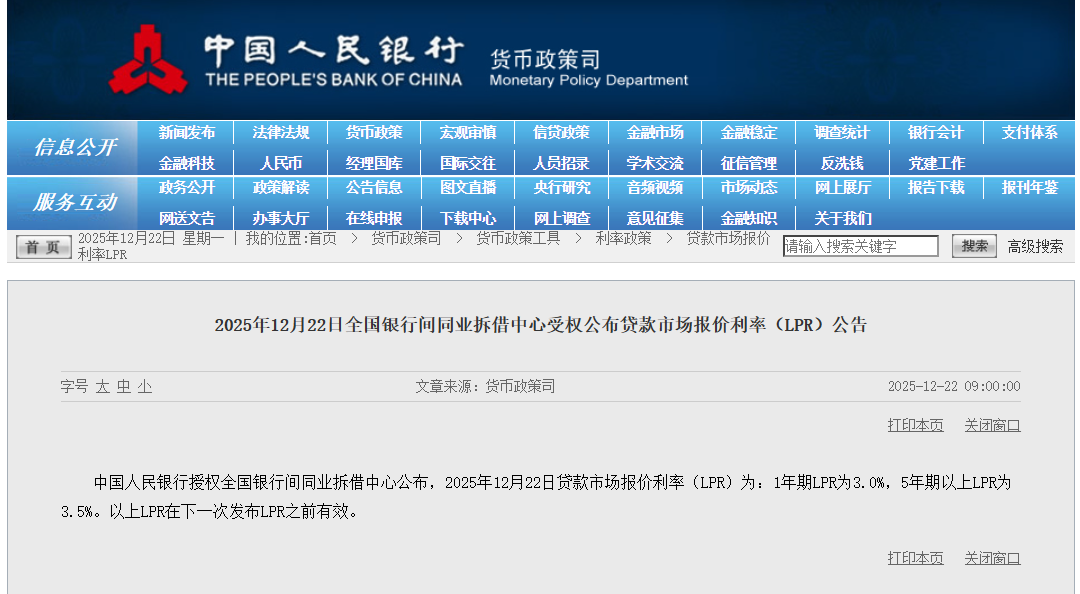Image resolution: width=1080 pixels, height=594 pixels.
Task: Go to 下载中心 in the navigation
Action: 468,218
